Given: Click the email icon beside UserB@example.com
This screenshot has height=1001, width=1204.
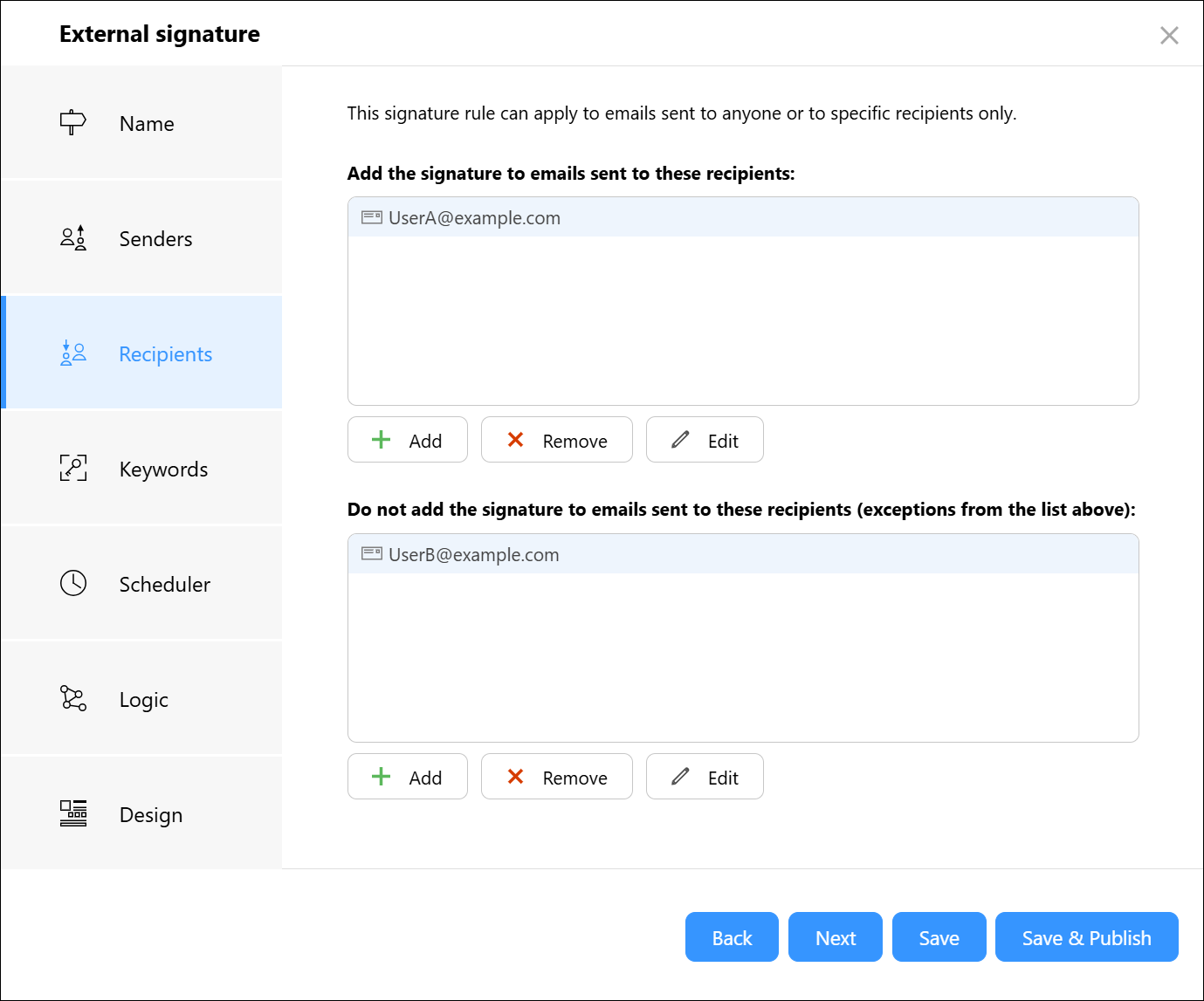Looking at the screenshot, I should pos(372,554).
